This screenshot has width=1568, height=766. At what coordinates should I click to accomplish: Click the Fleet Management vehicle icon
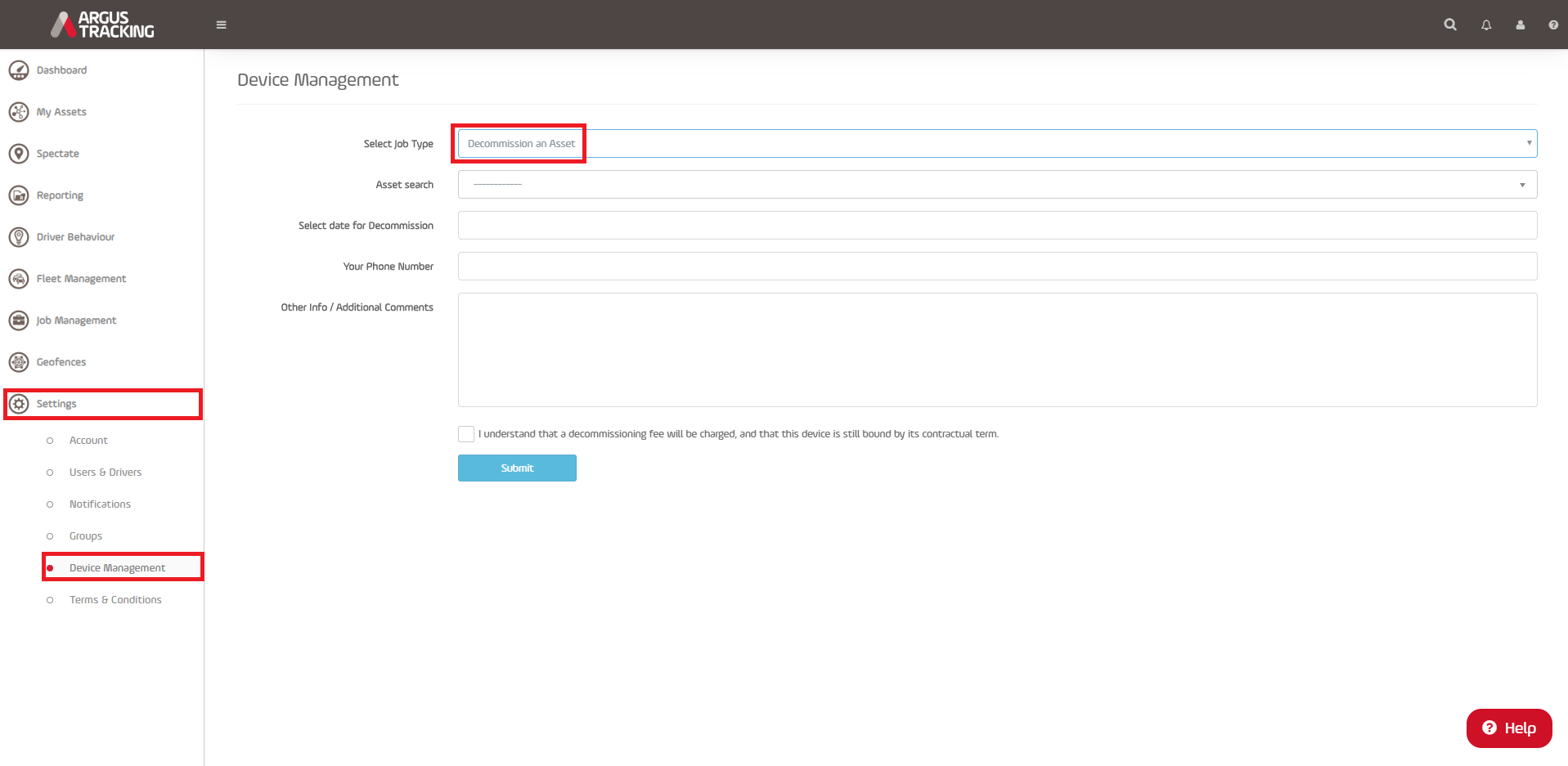(x=19, y=279)
